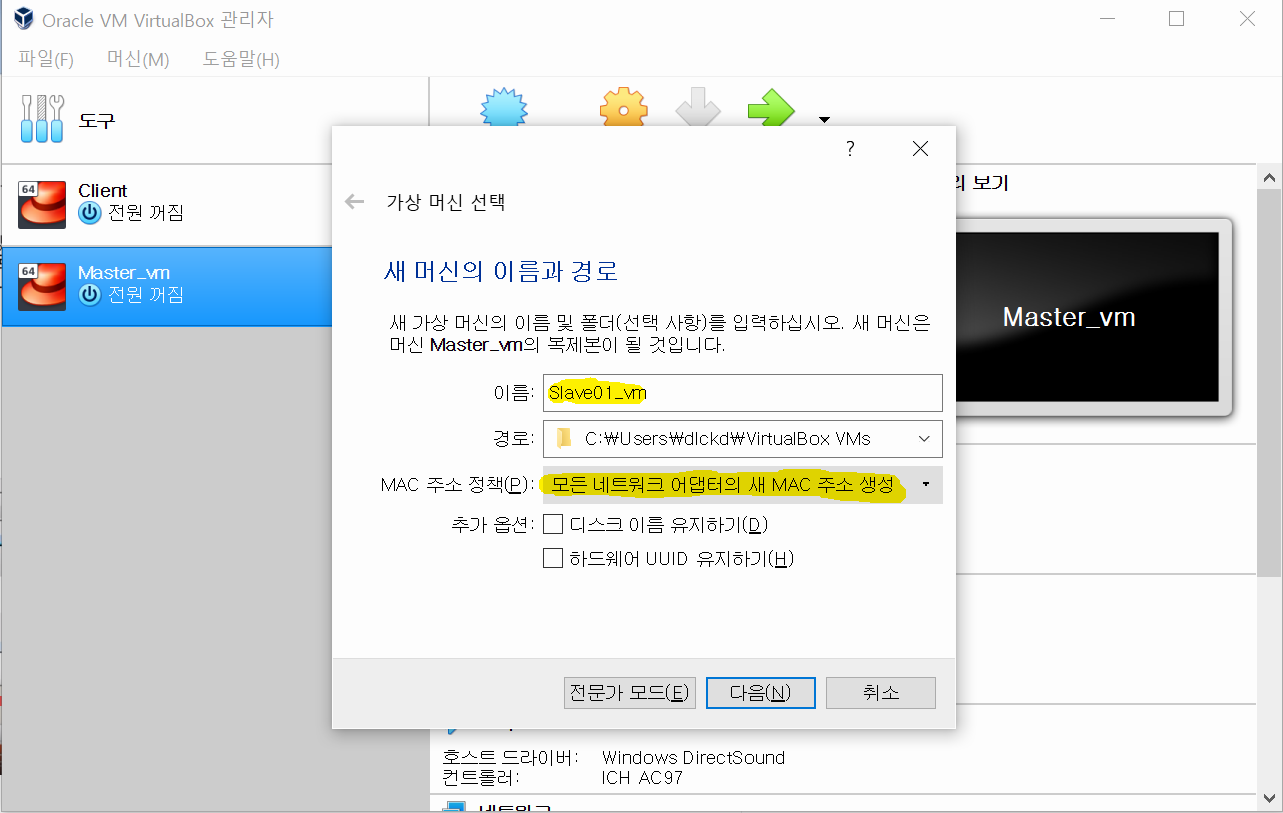
Task: Select the Client entry text in VM list
Action: [x=103, y=190]
